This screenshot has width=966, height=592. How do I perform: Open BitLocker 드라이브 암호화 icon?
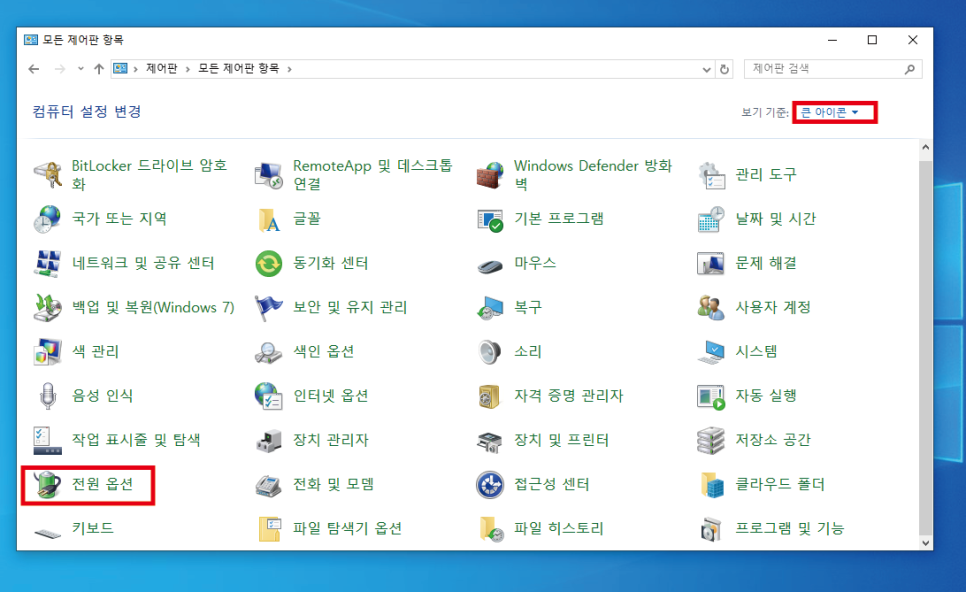[x=47, y=174]
